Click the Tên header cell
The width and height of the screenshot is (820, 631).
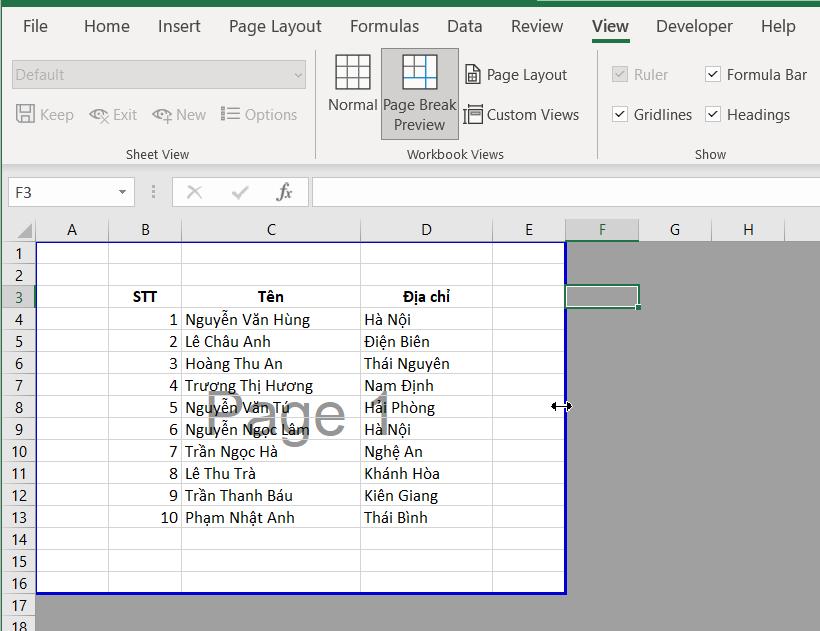coord(271,297)
